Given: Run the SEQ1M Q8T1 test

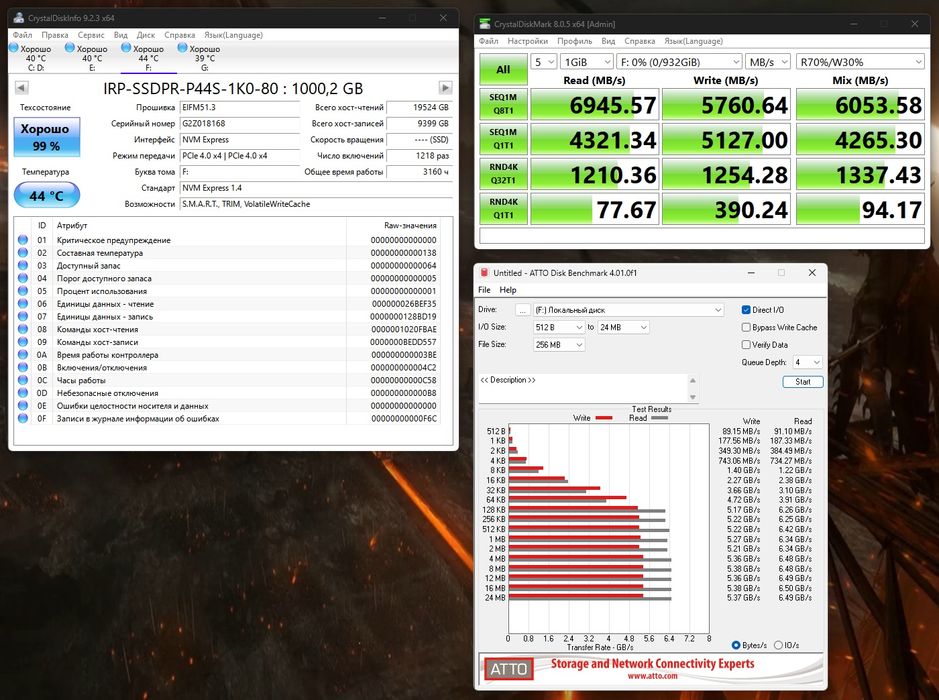Looking at the screenshot, I should (x=503, y=104).
